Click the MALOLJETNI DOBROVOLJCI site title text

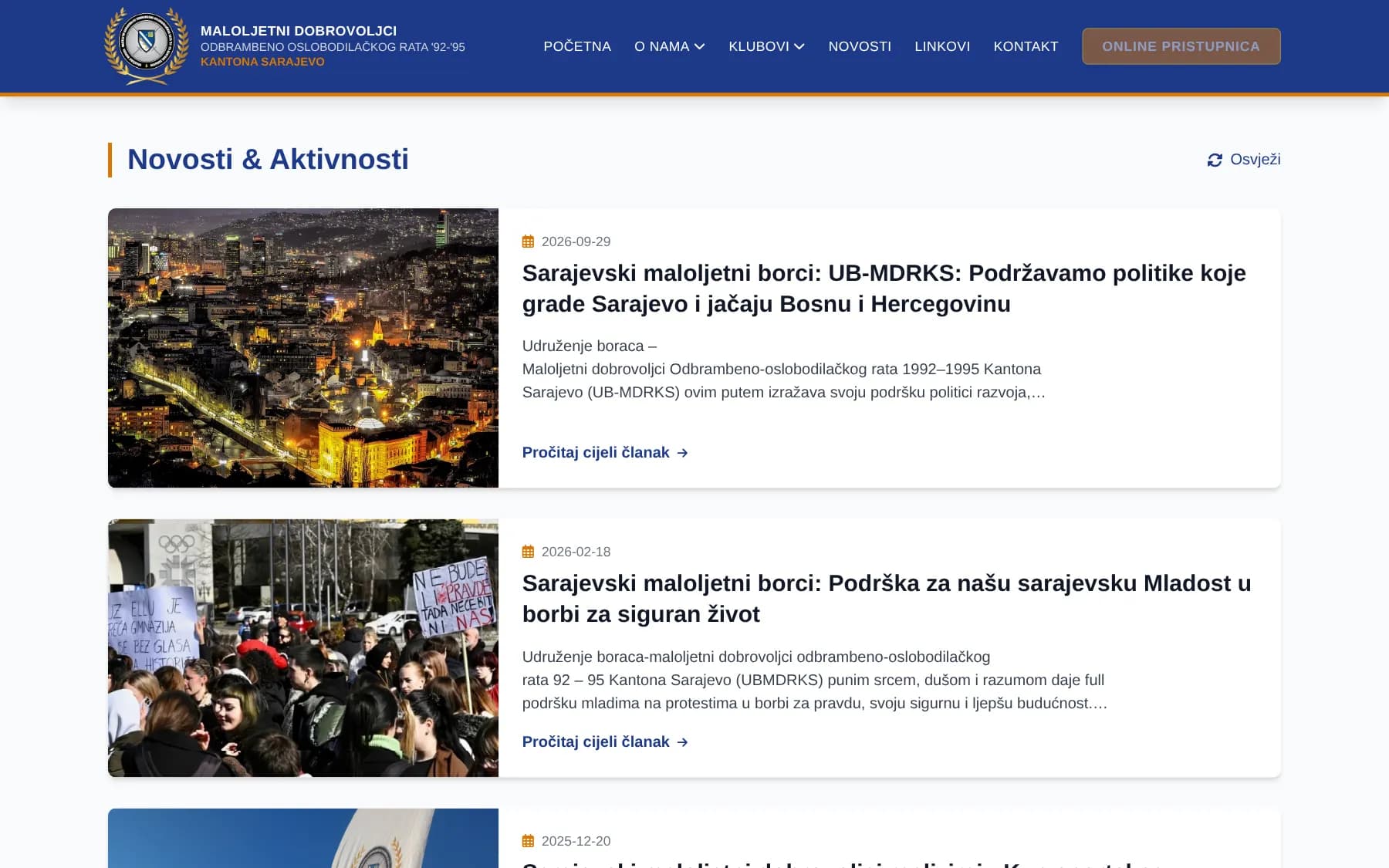299,31
